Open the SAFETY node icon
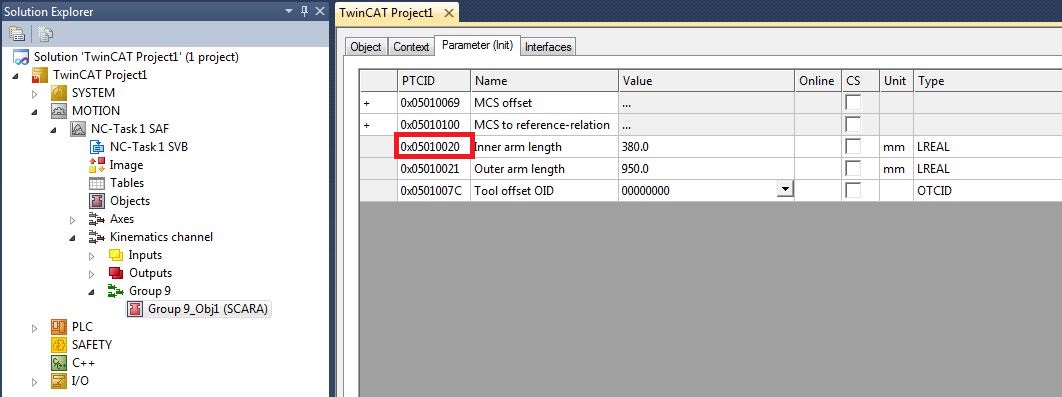The width and height of the screenshot is (1062, 397). tap(60, 345)
